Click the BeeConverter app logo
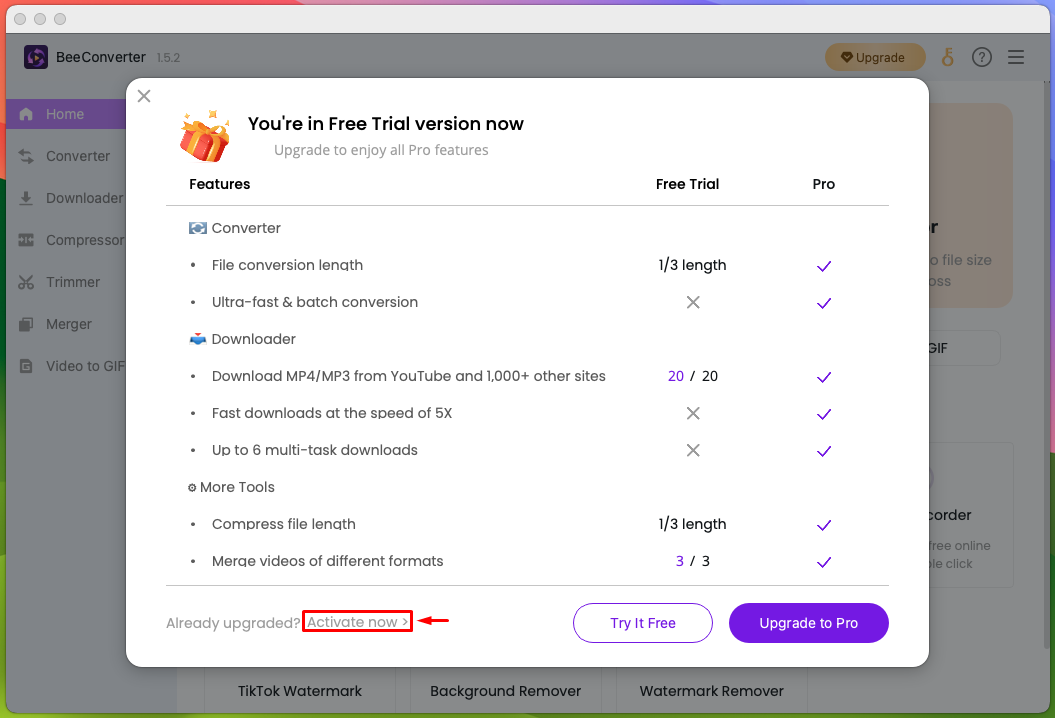Screen dimensions: 1055x718 36,57
